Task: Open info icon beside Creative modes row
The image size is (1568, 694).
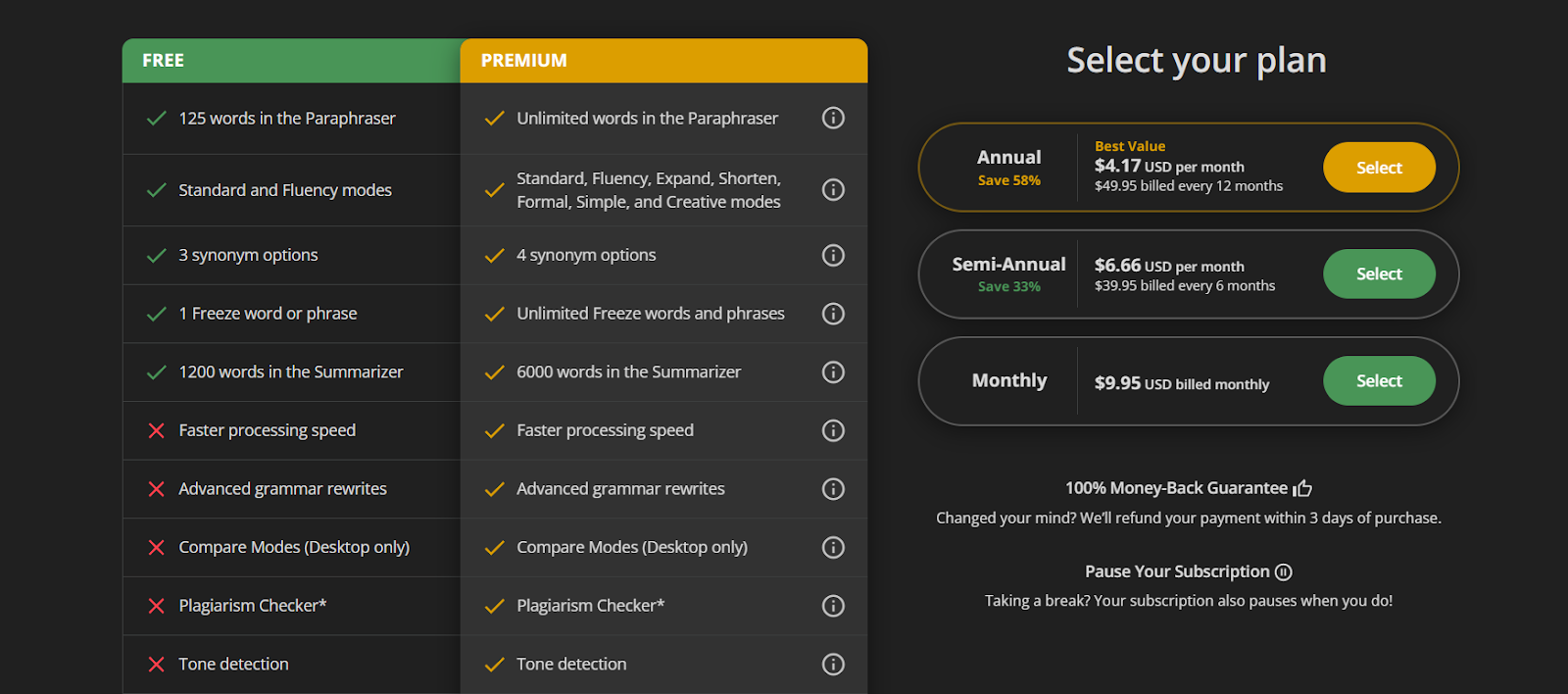Action: (x=833, y=189)
